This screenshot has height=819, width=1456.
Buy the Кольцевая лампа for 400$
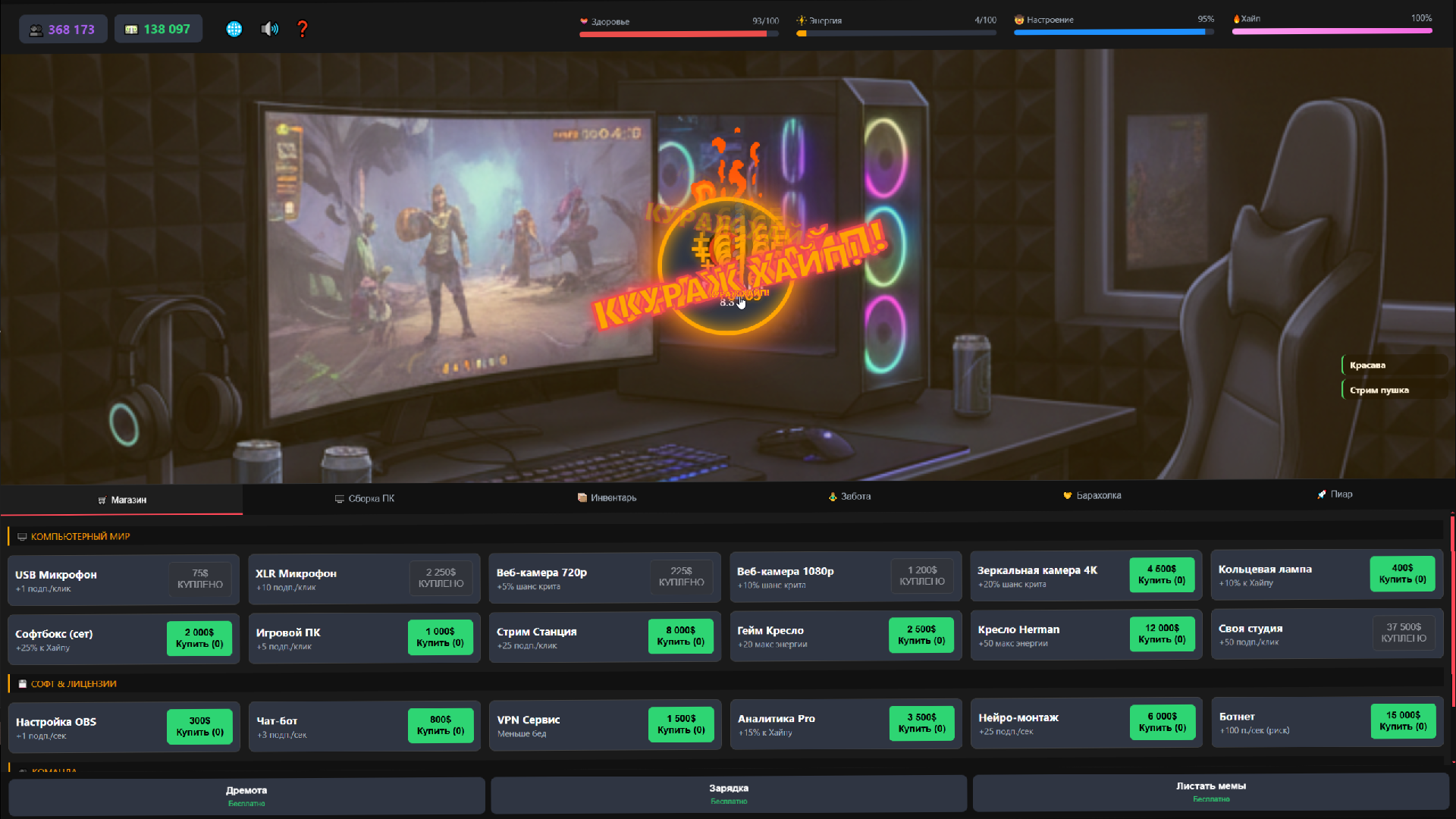coord(1402,574)
